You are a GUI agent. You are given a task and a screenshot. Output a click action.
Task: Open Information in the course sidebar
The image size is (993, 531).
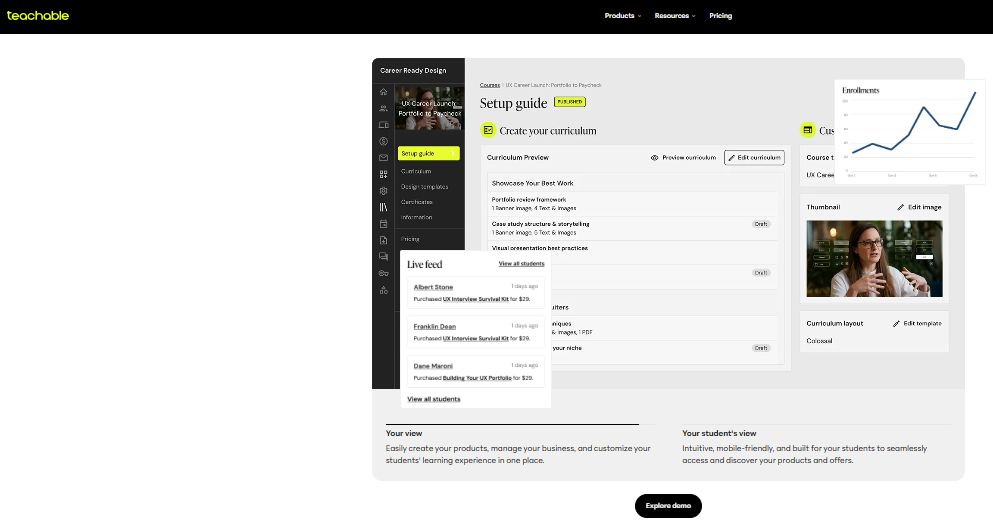tap(416, 217)
